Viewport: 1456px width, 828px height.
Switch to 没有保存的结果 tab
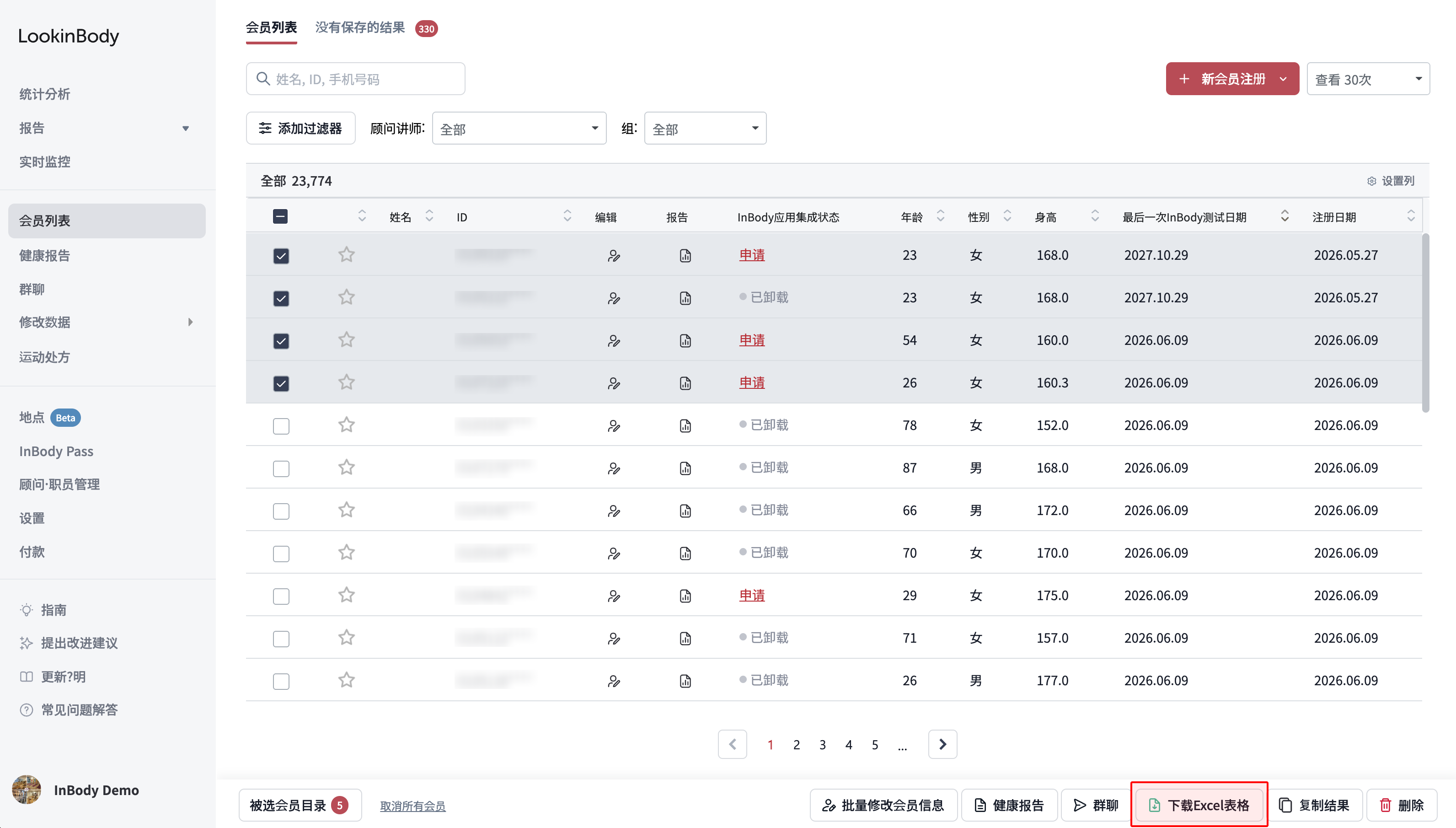[360, 27]
